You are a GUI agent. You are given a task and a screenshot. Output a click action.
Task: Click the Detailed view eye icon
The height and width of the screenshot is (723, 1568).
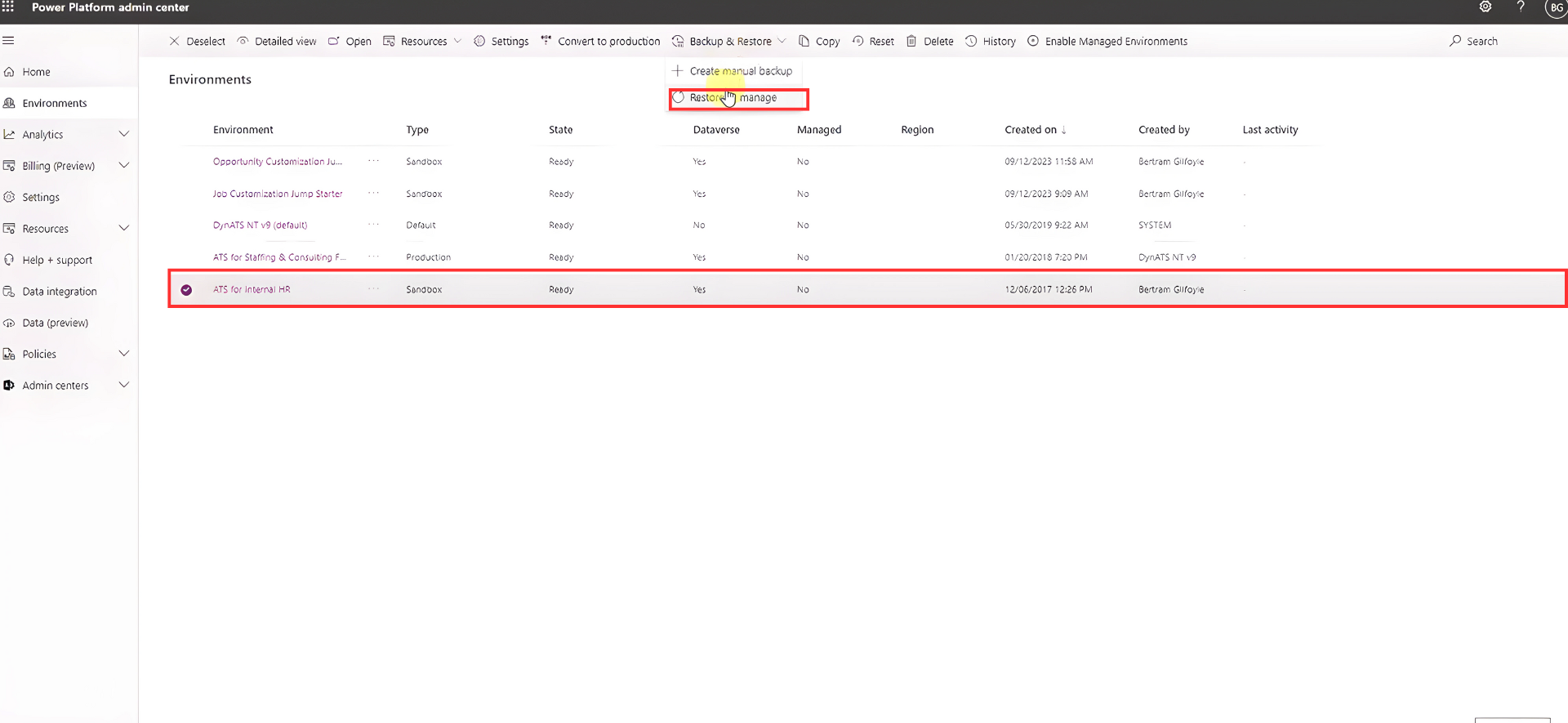click(243, 41)
